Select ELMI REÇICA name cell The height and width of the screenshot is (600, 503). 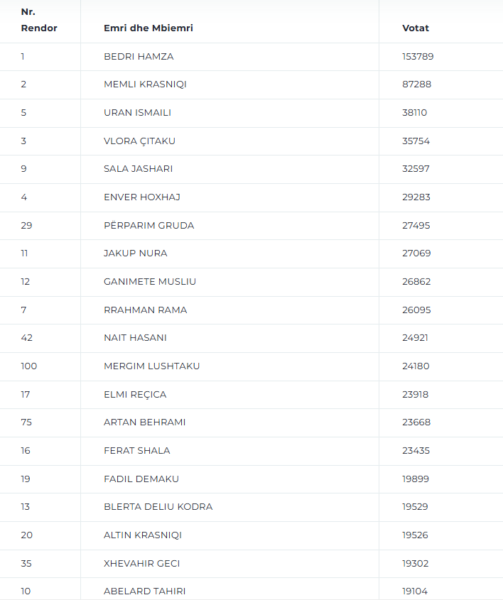[x=135, y=395]
